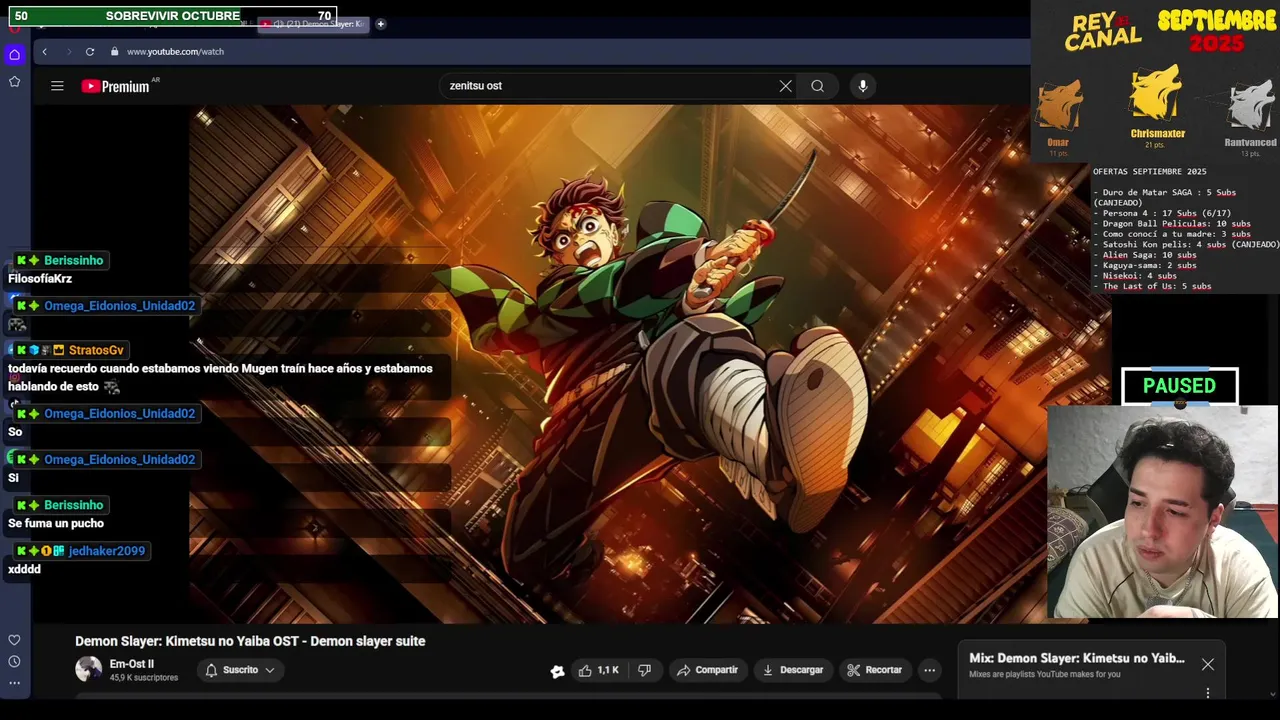
Task: Click Recortar clip button
Action: coord(874,670)
